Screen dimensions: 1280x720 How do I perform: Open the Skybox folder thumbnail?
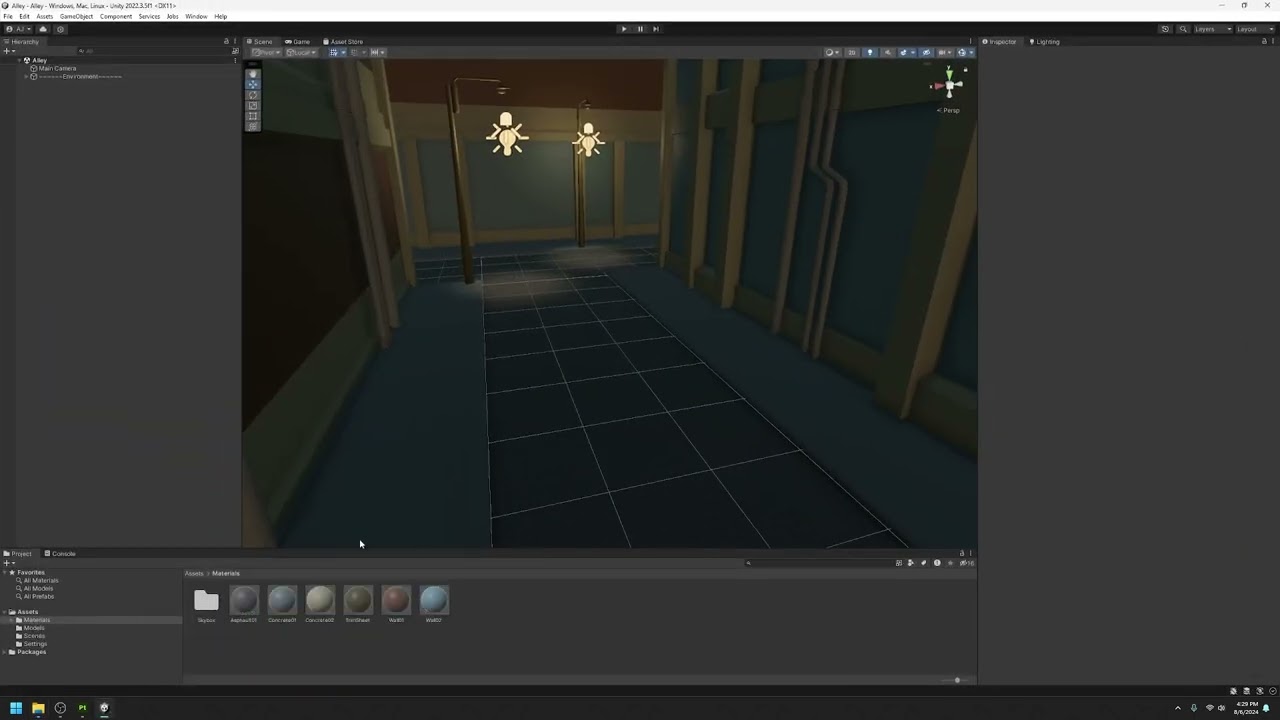206,603
